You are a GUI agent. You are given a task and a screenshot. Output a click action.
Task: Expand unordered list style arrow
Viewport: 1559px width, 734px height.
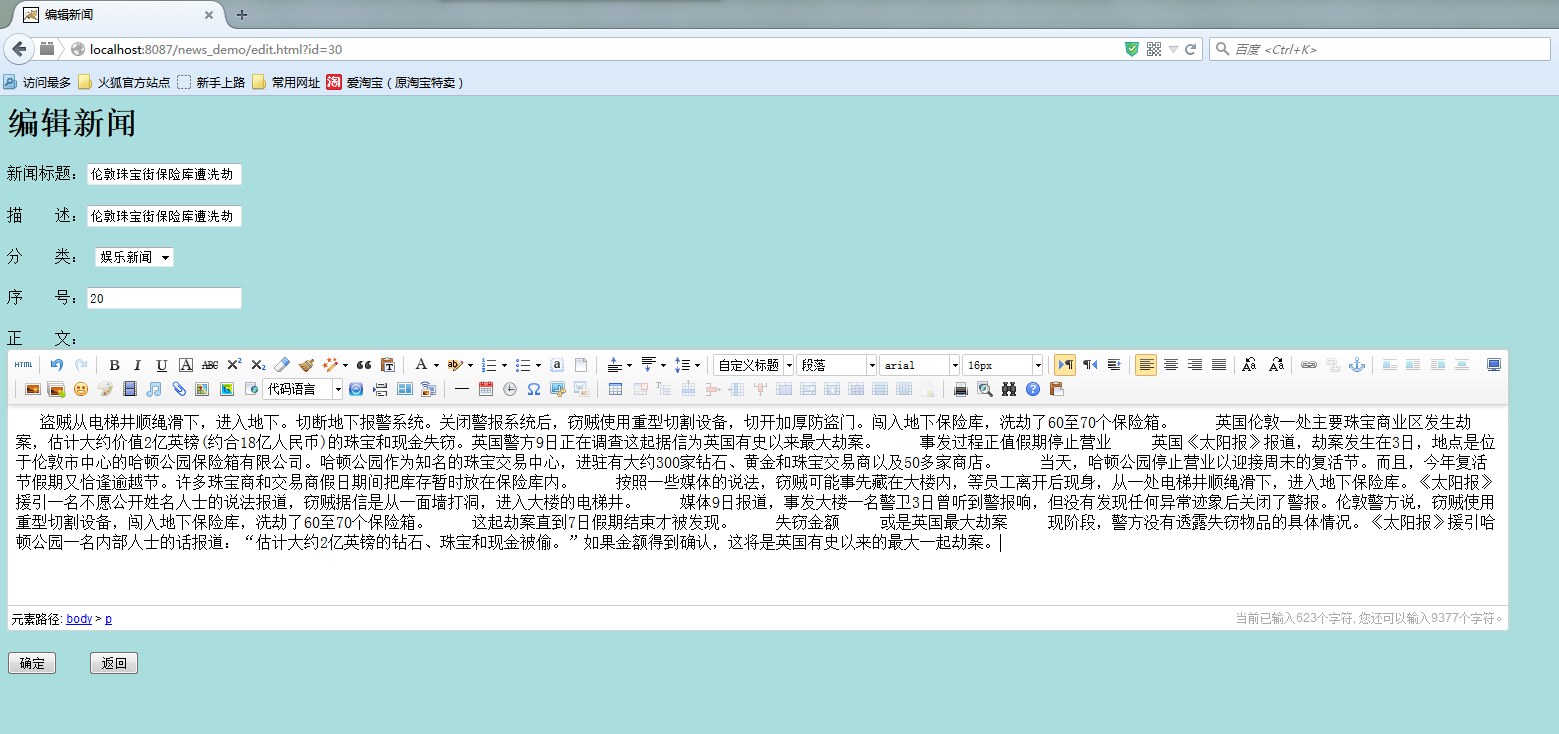click(537, 365)
